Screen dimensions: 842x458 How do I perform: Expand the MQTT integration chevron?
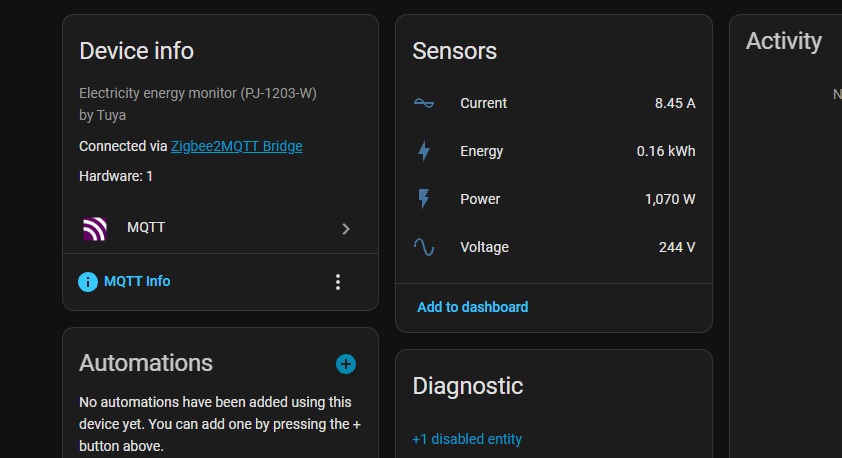346,229
